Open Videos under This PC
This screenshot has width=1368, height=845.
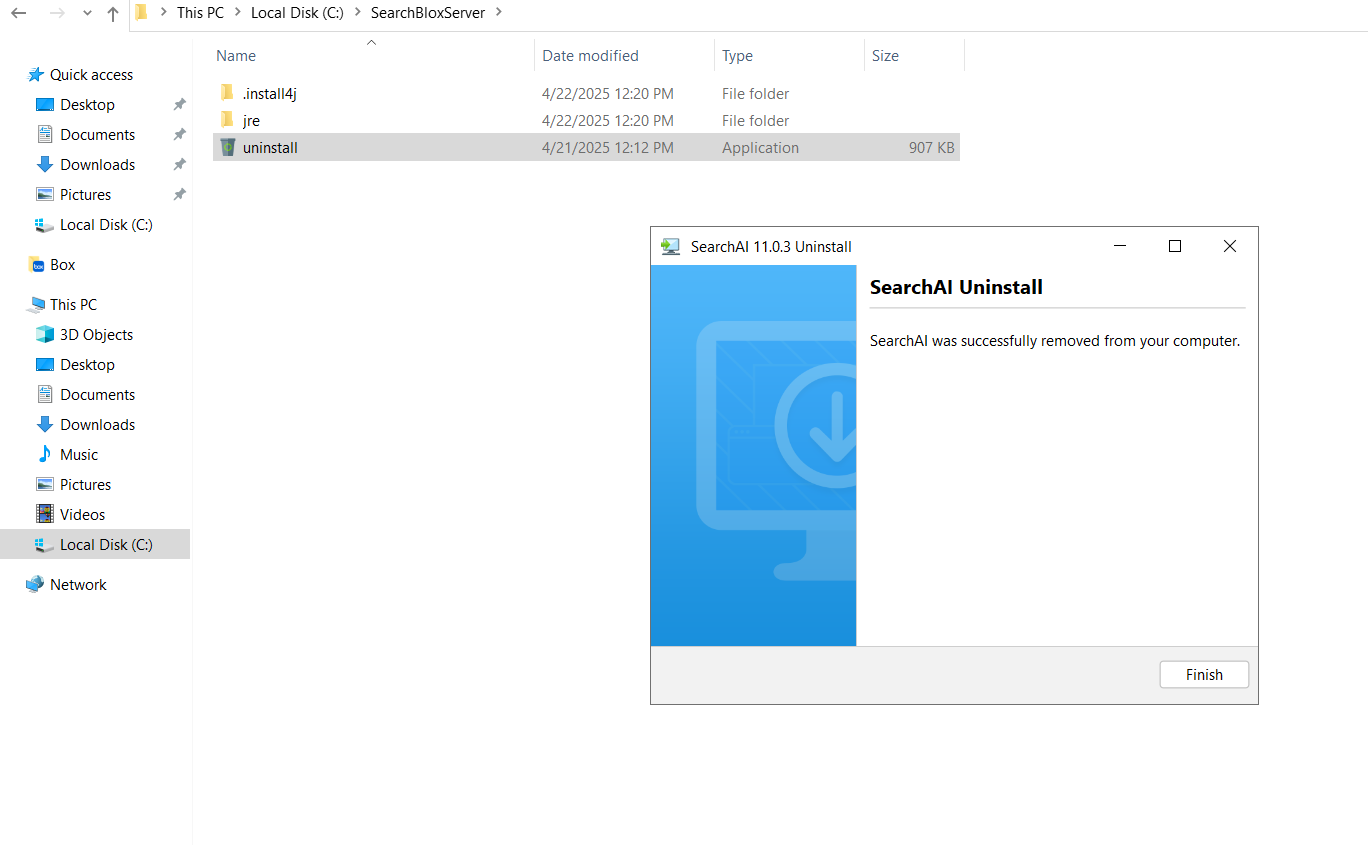[x=82, y=515]
